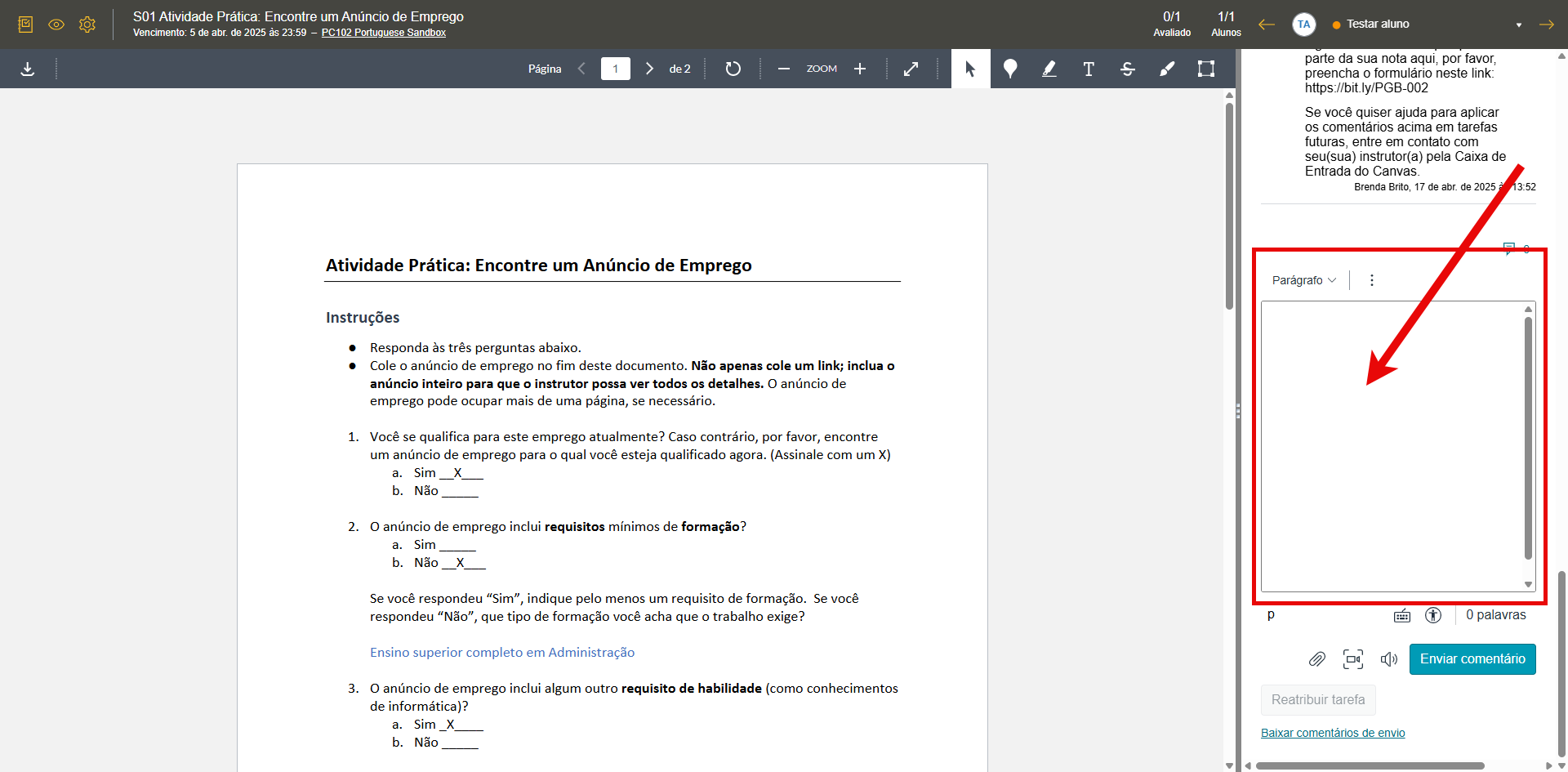The image size is (1568, 772).
Task: Click the 'Ensino superior completo em Administração' answer
Action: coord(502,652)
